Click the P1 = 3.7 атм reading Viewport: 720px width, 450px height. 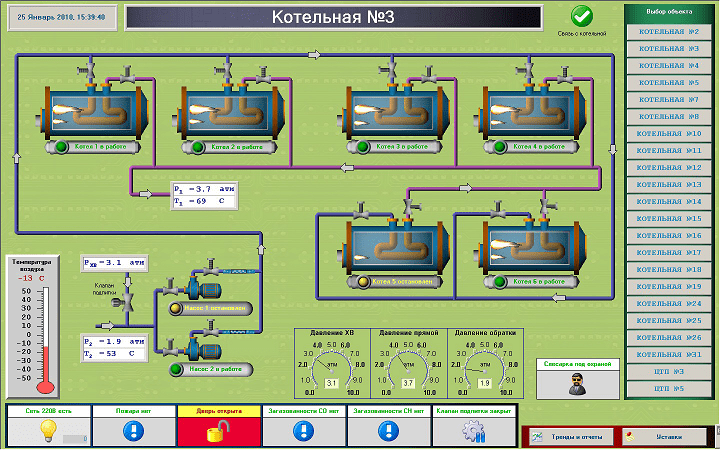(x=204, y=189)
